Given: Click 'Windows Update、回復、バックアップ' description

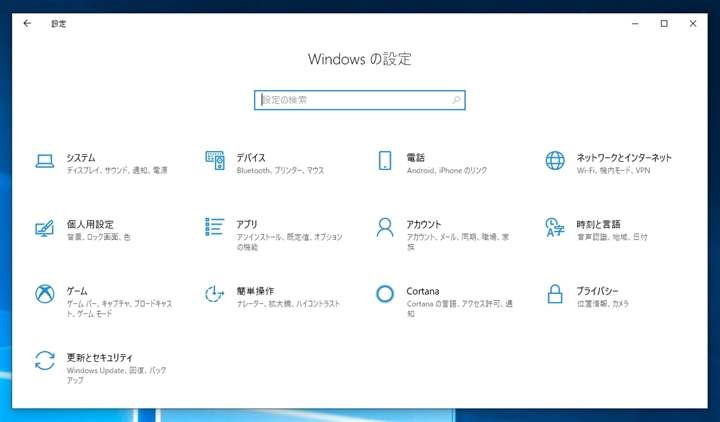Looking at the screenshot, I should point(117,375).
